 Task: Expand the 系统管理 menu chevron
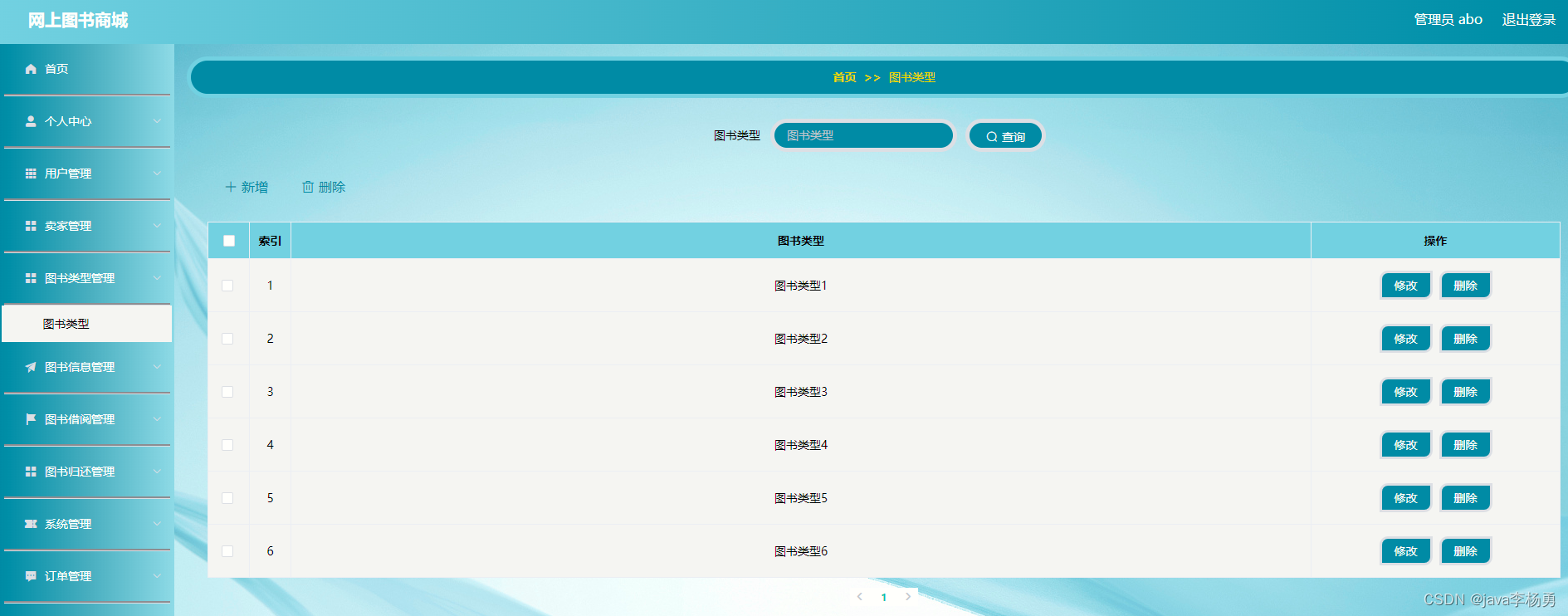coord(157,524)
